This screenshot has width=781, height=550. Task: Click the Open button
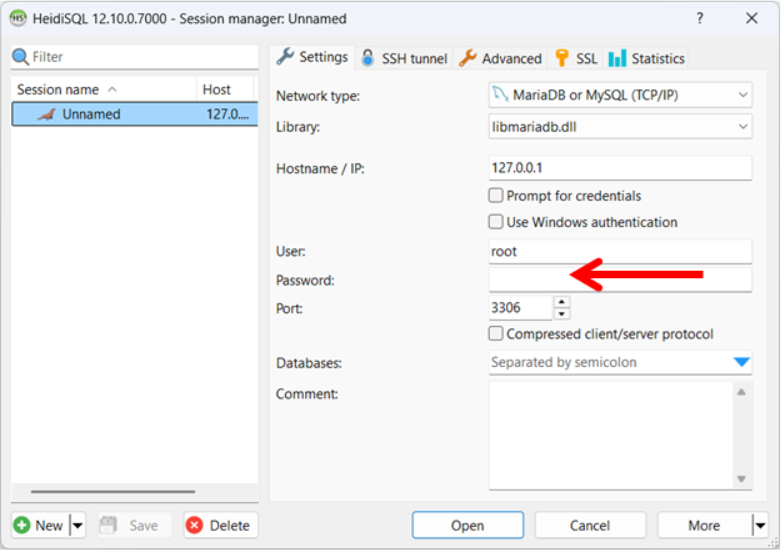point(467,525)
